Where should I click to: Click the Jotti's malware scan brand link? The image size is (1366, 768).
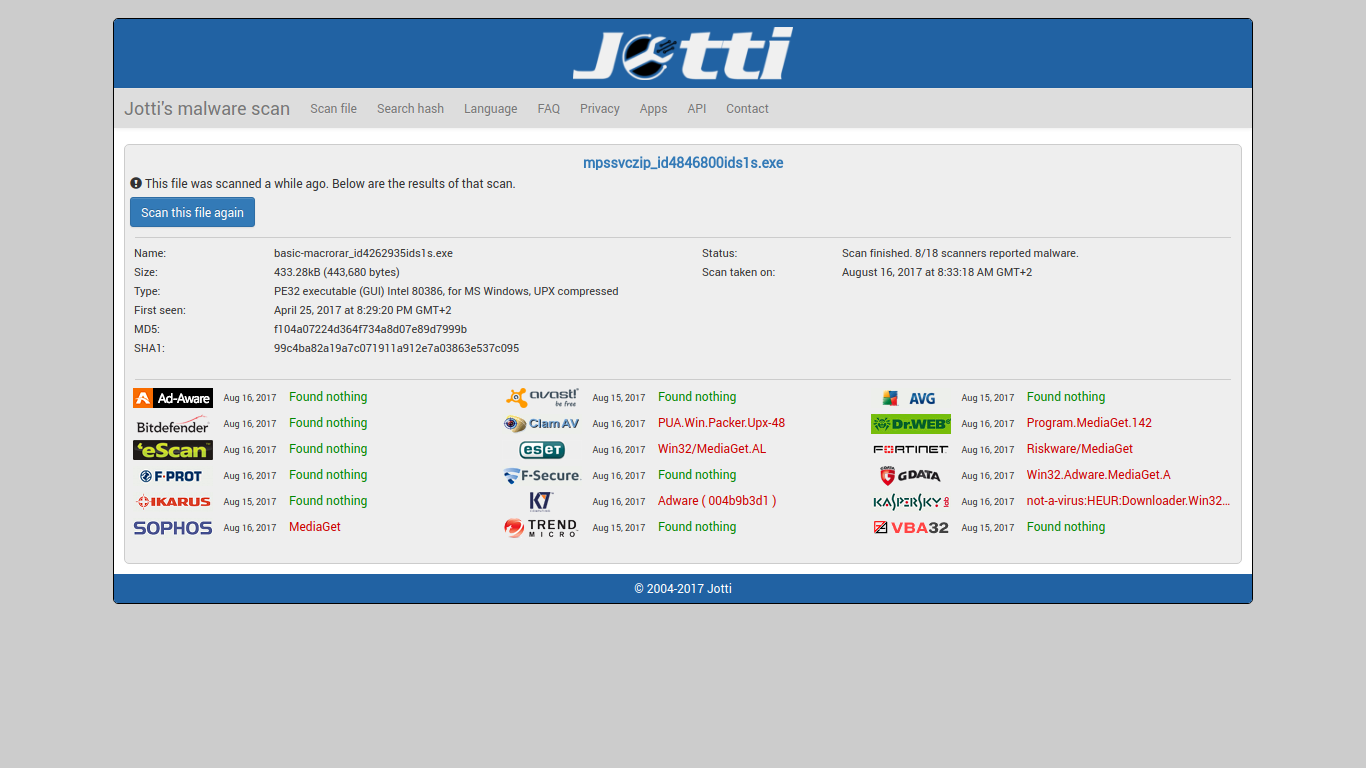click(x=207, y=109)
